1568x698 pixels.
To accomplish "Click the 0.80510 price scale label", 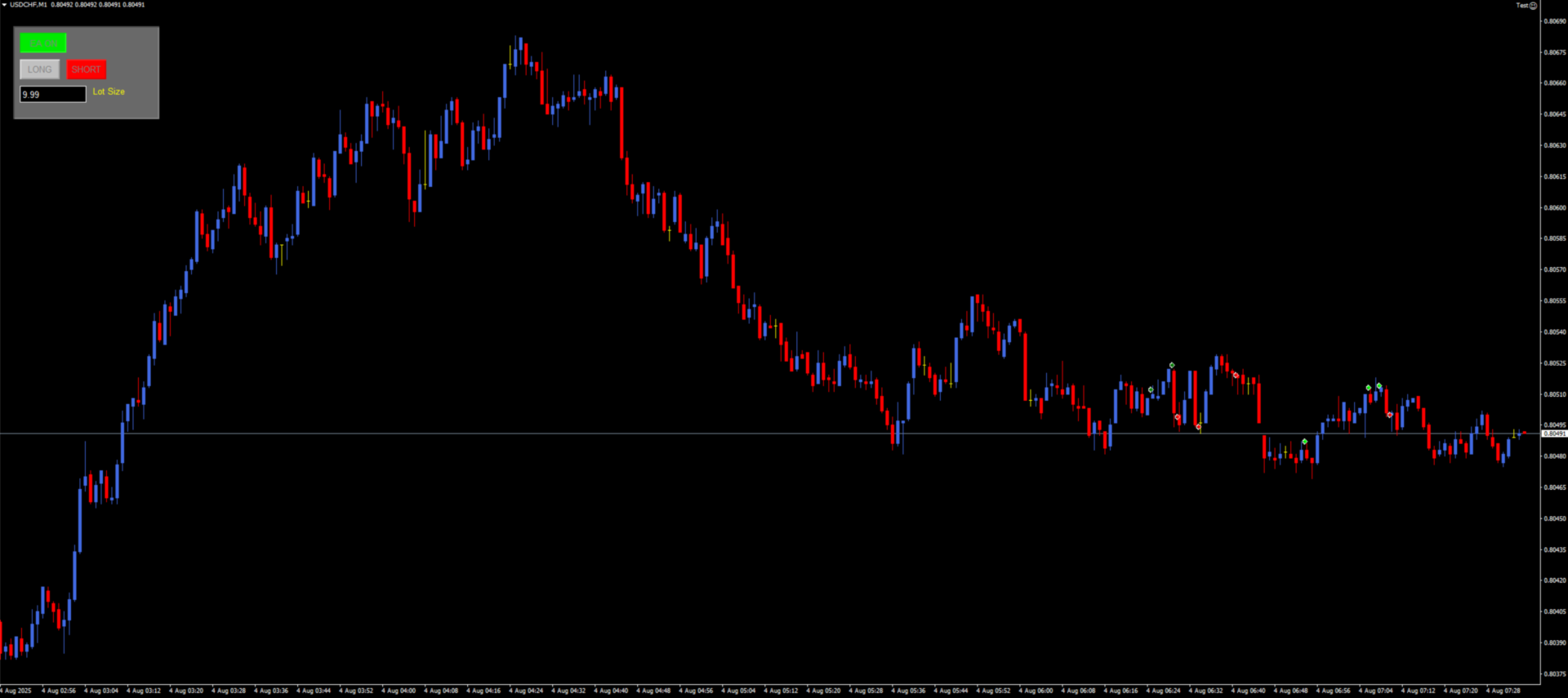I will (x=1554, y=394).
